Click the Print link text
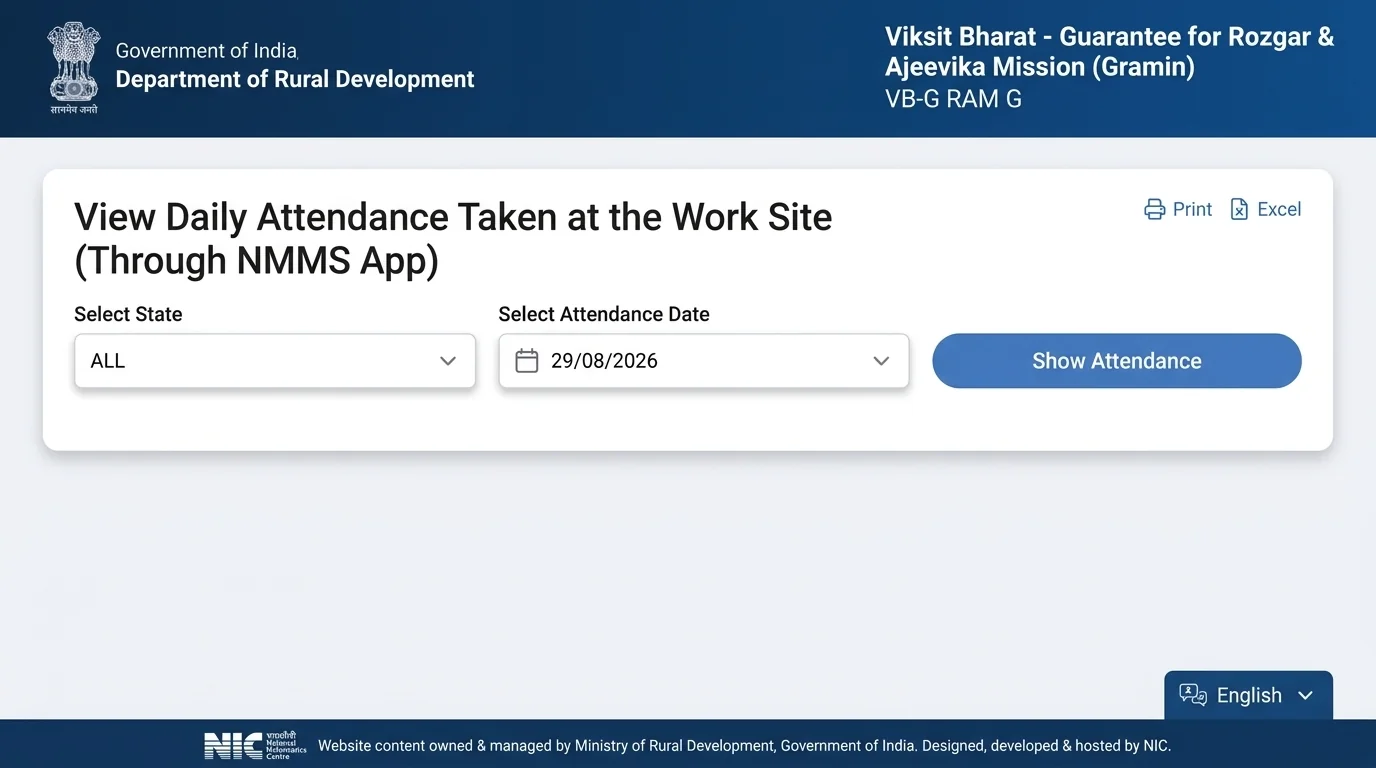Screen dimensions: 1376x768 point(1192,209)
